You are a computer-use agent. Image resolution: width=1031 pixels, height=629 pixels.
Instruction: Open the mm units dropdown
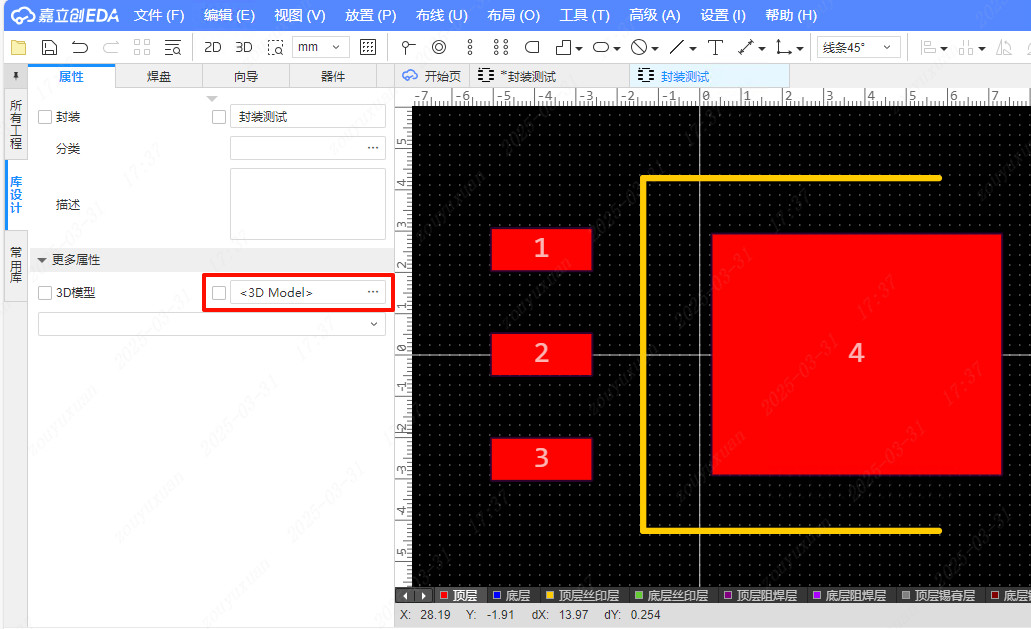(321, 47)
